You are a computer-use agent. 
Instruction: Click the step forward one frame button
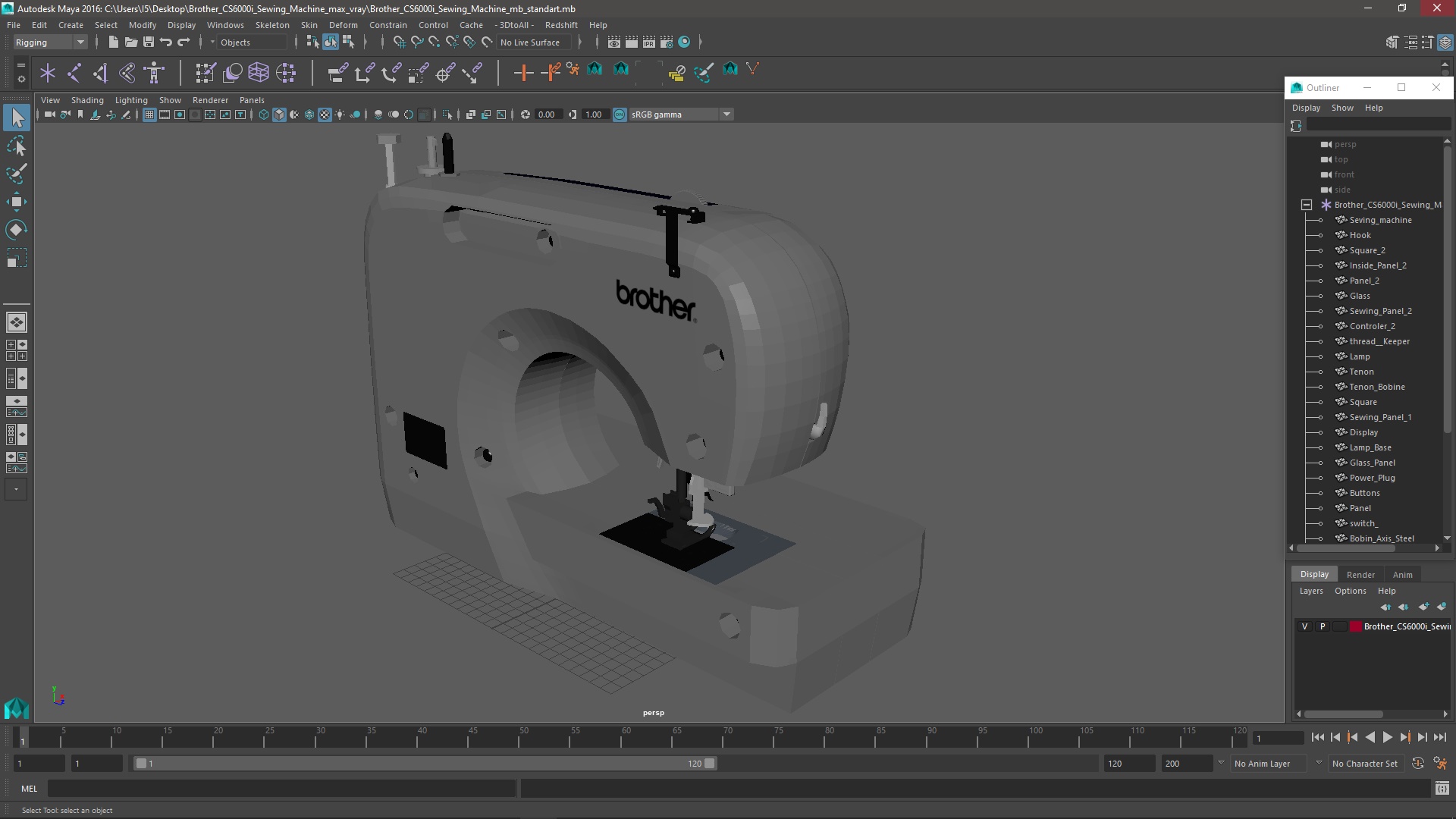1422,737
